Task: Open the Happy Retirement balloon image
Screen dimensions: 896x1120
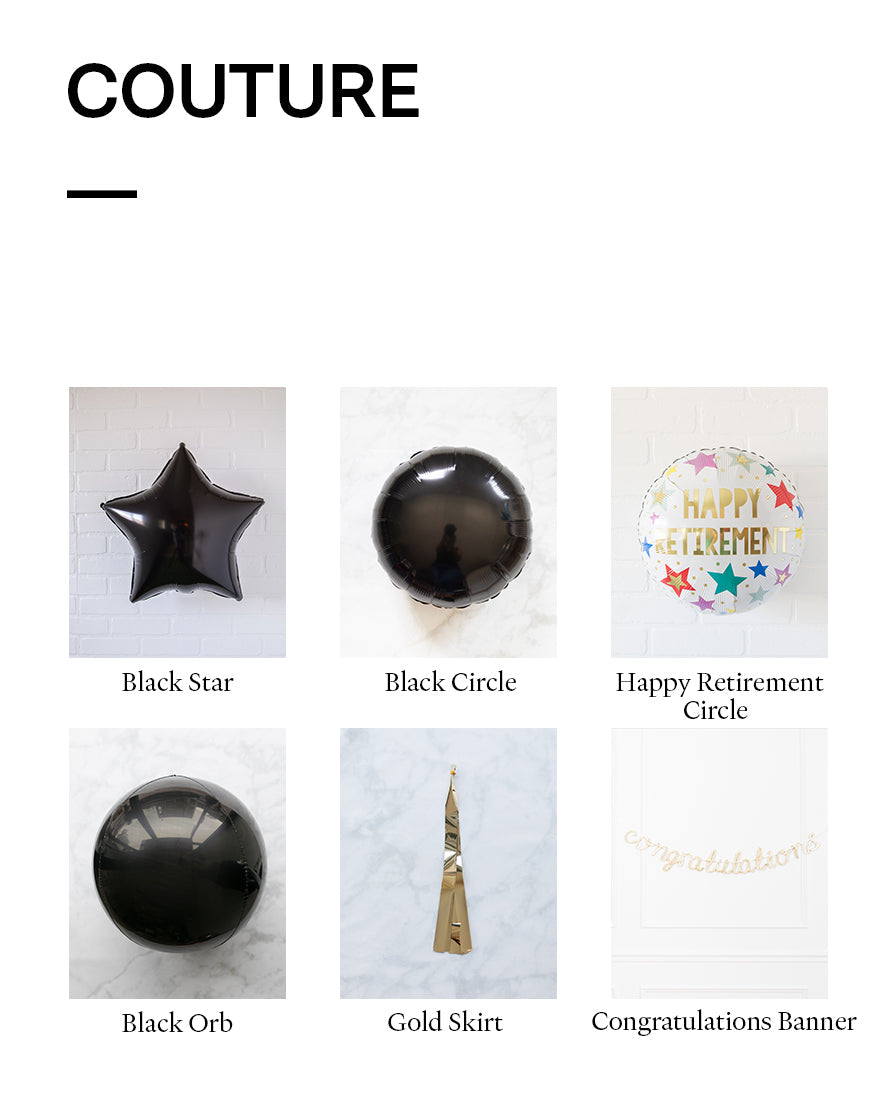Action: click(x=719, y=522)
